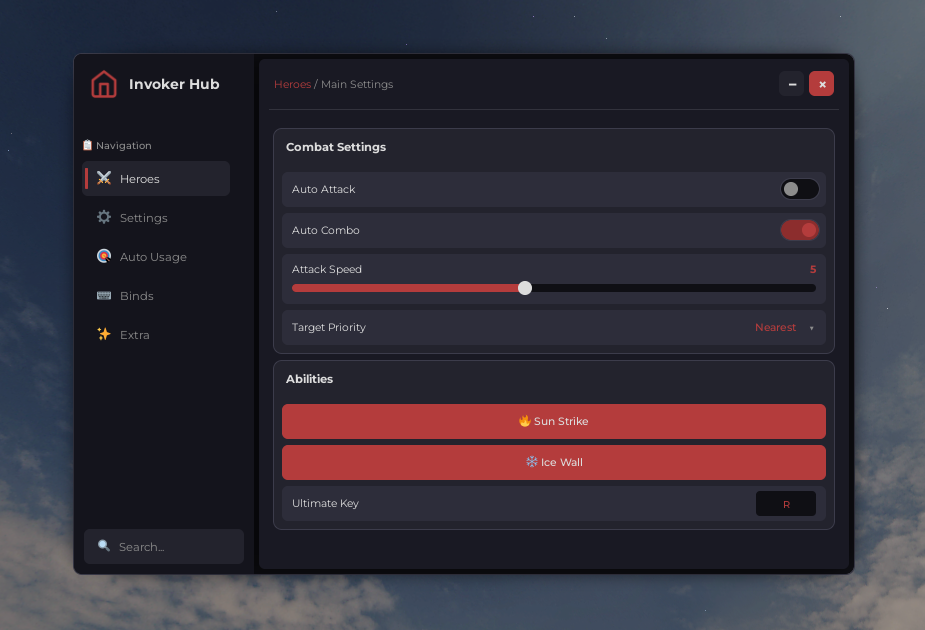Open the Target Priority dropdown
This screenshot has width=925, height=630.
coord(784,328)
